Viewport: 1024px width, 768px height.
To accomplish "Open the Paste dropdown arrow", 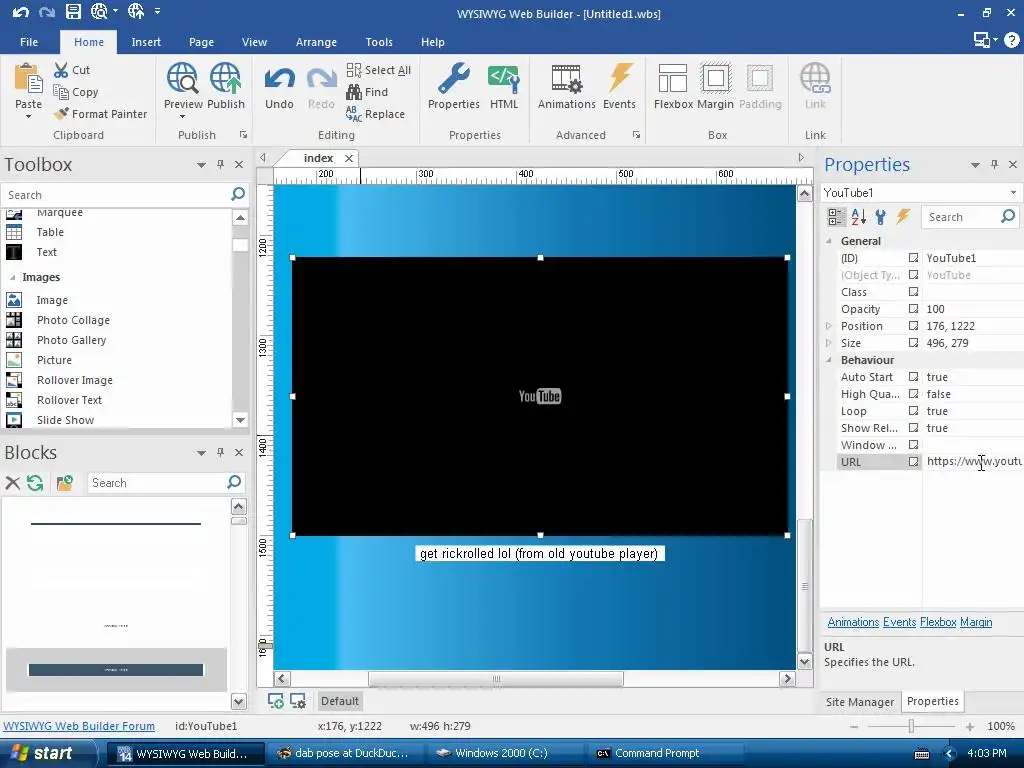I will pos(28,116).
